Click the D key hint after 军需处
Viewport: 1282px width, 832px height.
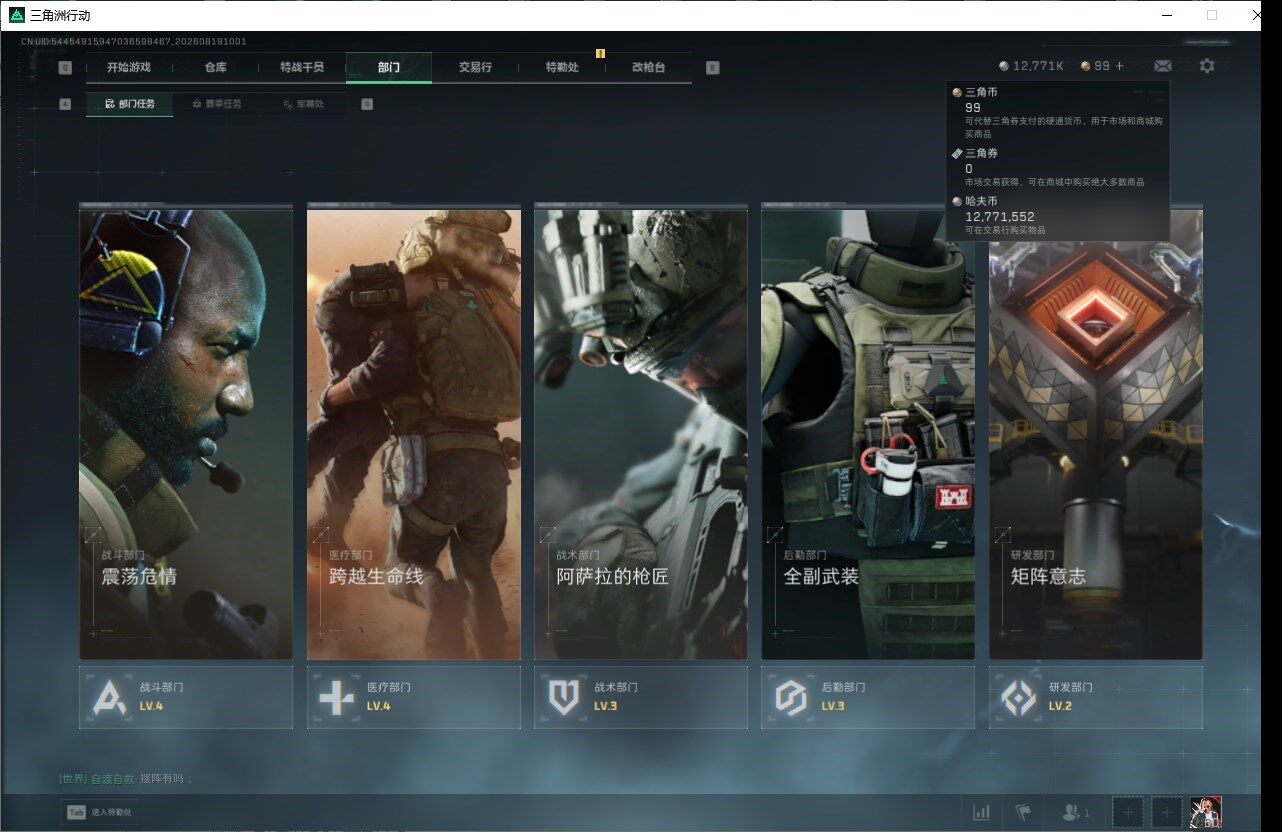[x=367, y=104]
